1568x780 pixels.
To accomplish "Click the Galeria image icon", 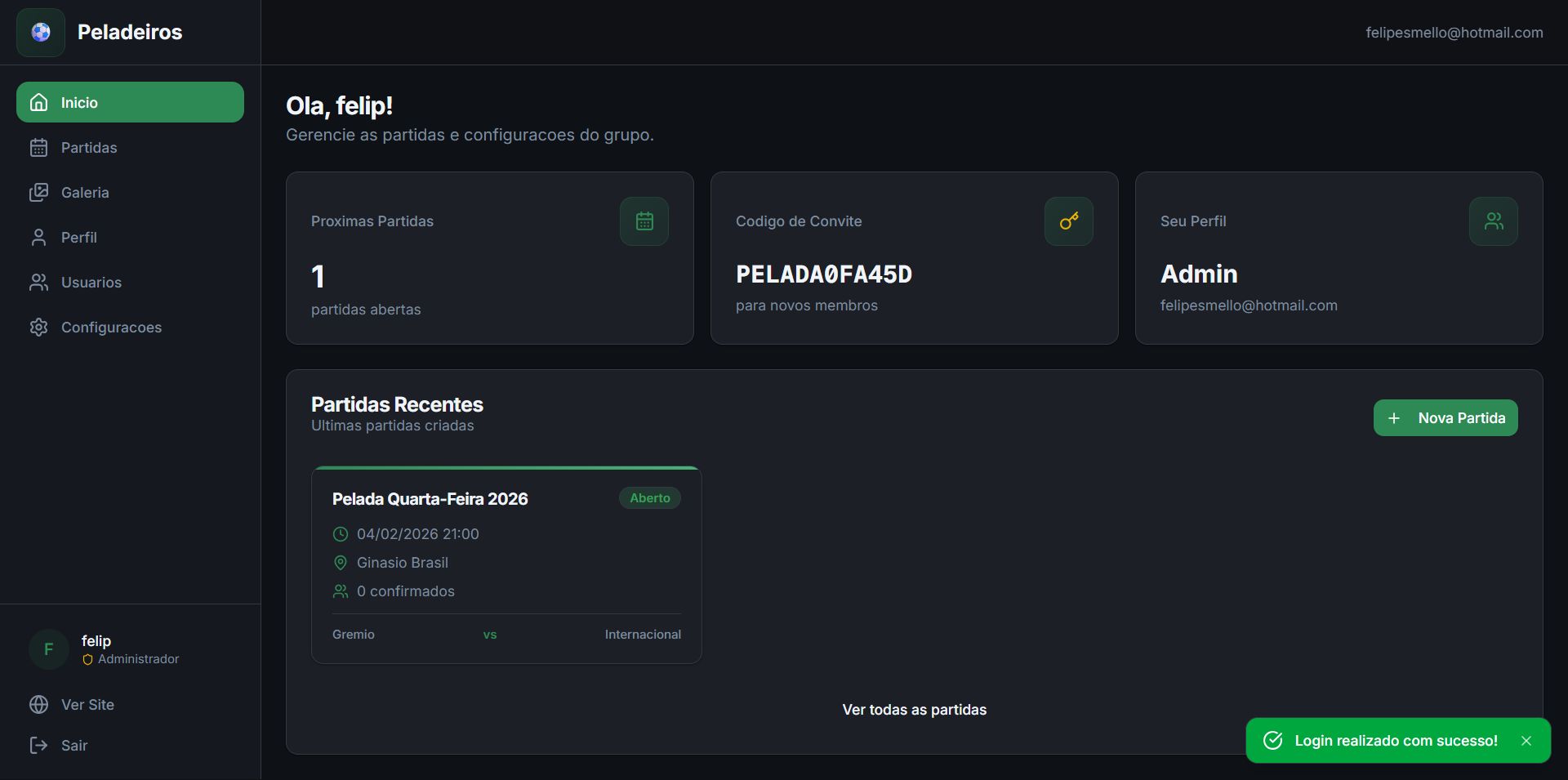I will click(38, 192).
